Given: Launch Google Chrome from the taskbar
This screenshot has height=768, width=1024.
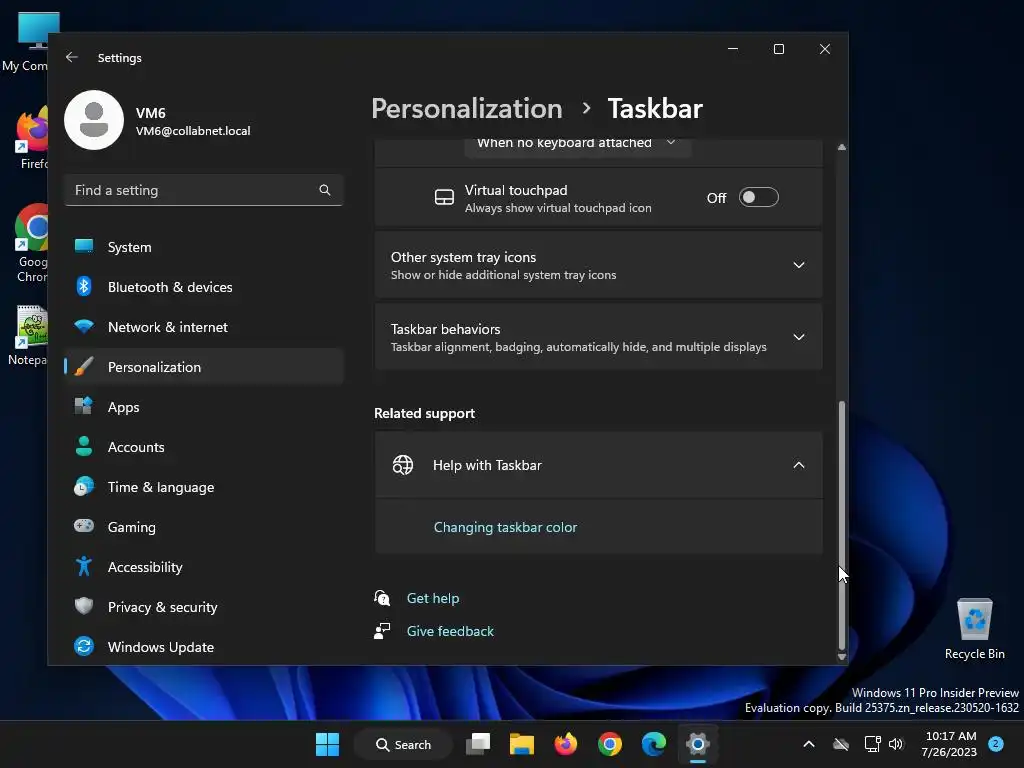Looking at the screenshot, I should point(610,744).
